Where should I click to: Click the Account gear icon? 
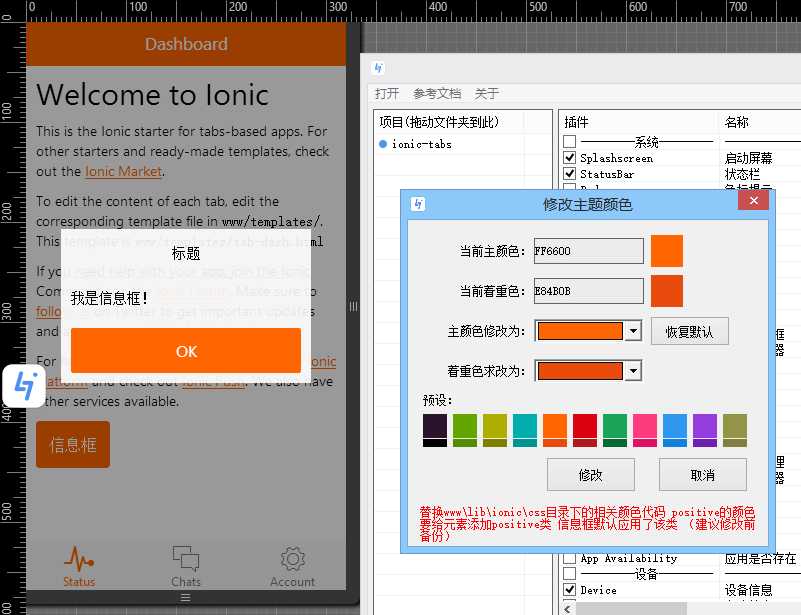(x=292, y=558)
